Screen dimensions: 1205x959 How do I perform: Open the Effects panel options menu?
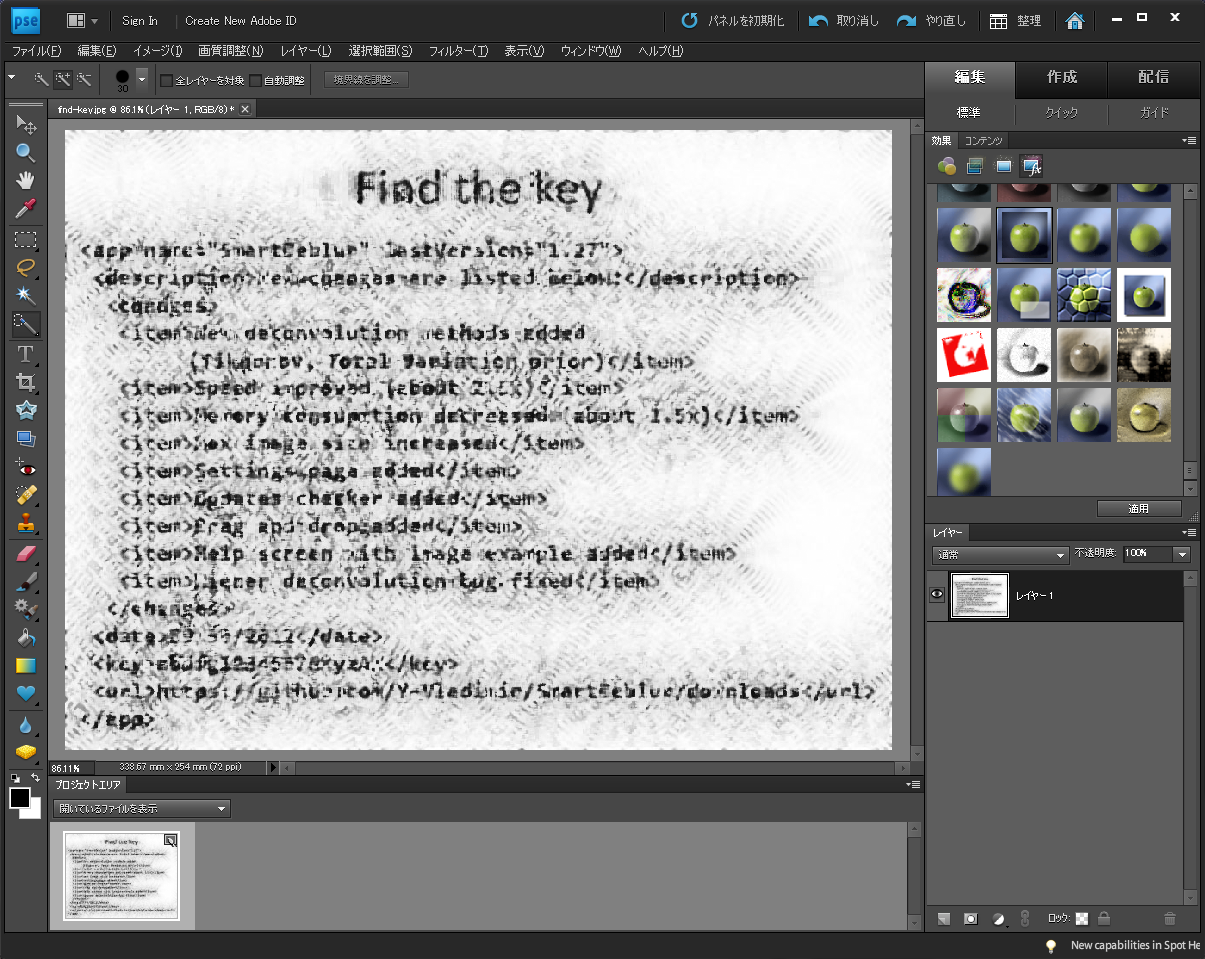click(x=1189, y=141)
